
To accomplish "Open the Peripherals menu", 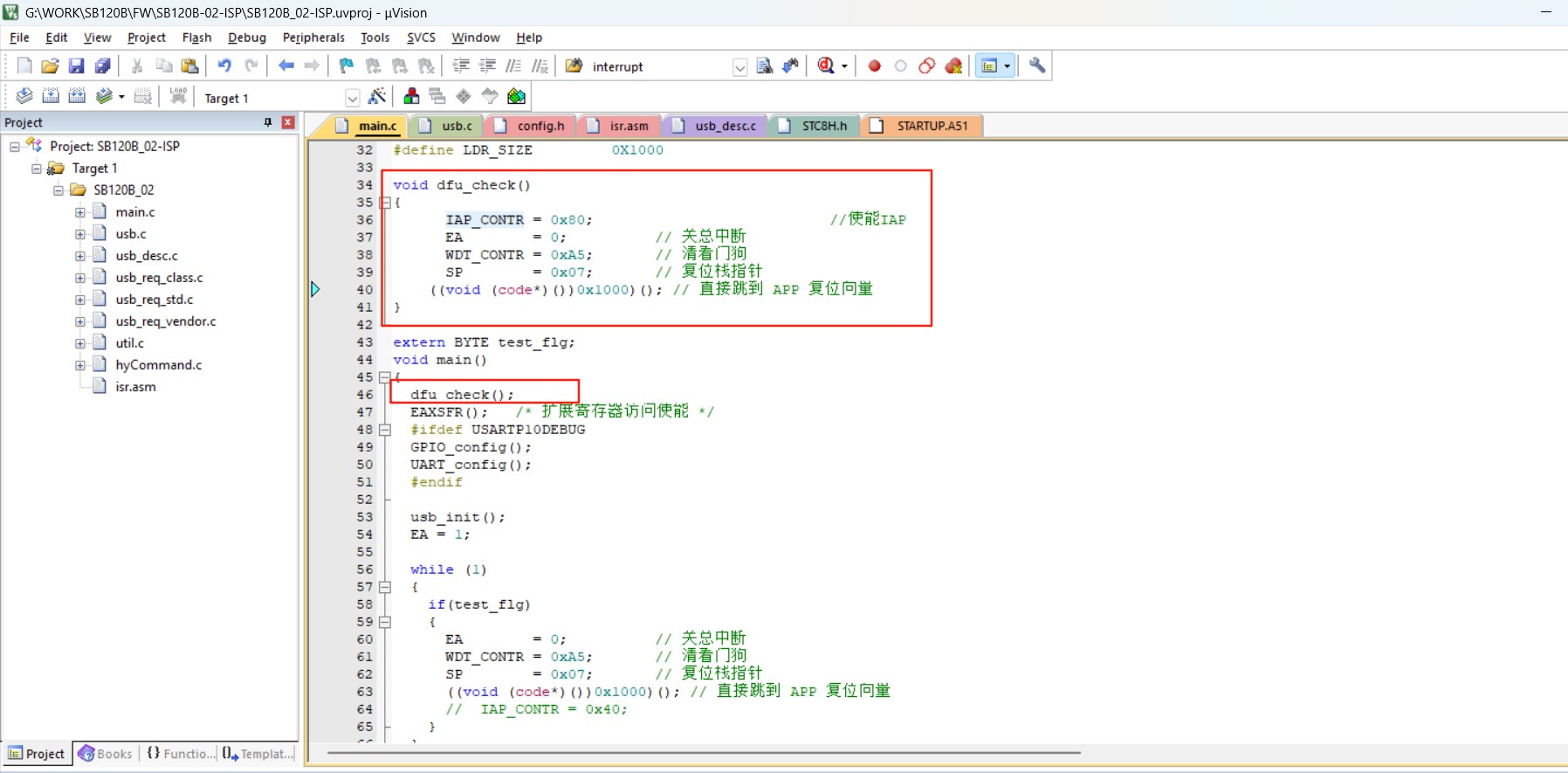I will coord(313,38).
